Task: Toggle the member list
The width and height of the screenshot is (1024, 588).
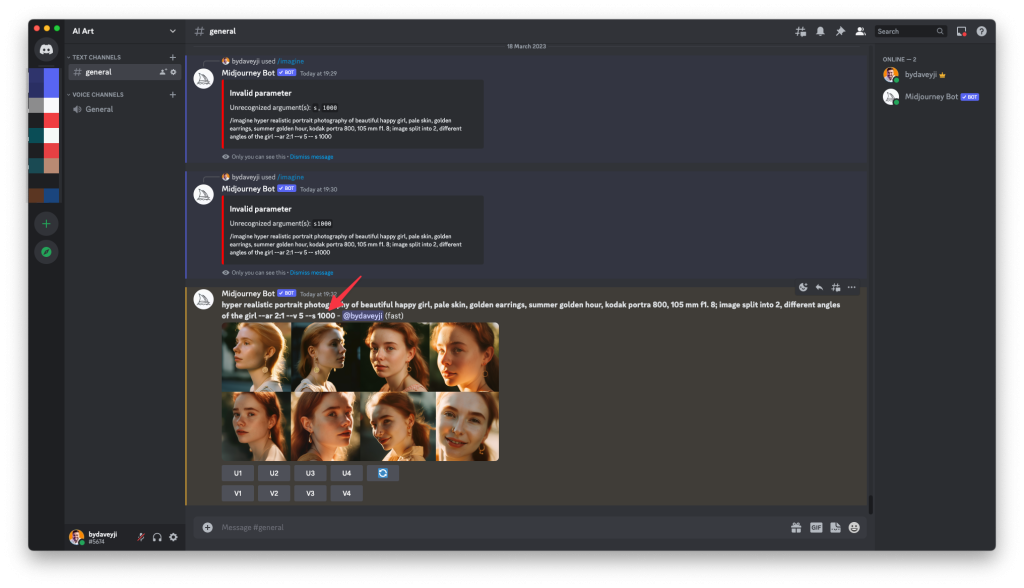Action: click(x=861, y=31)
